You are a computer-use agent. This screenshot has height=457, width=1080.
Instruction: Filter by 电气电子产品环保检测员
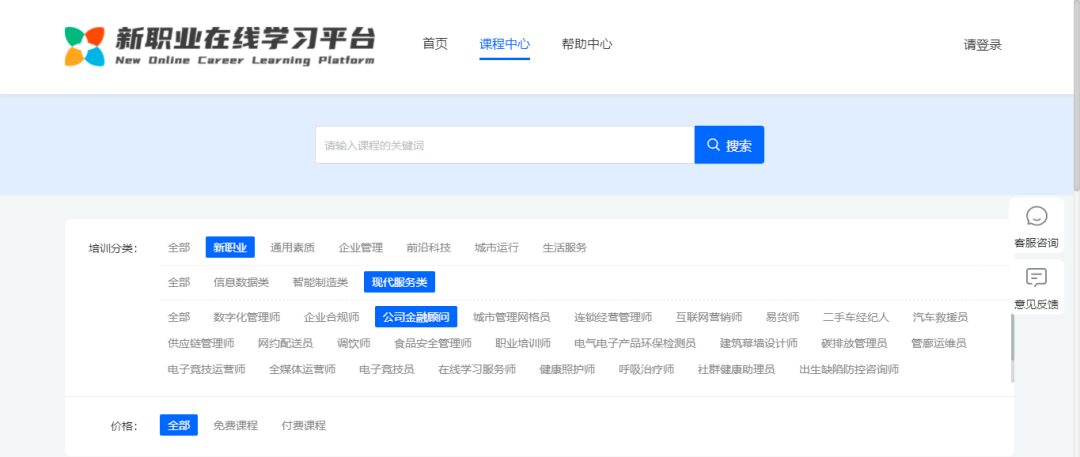(x=635, y=343)
